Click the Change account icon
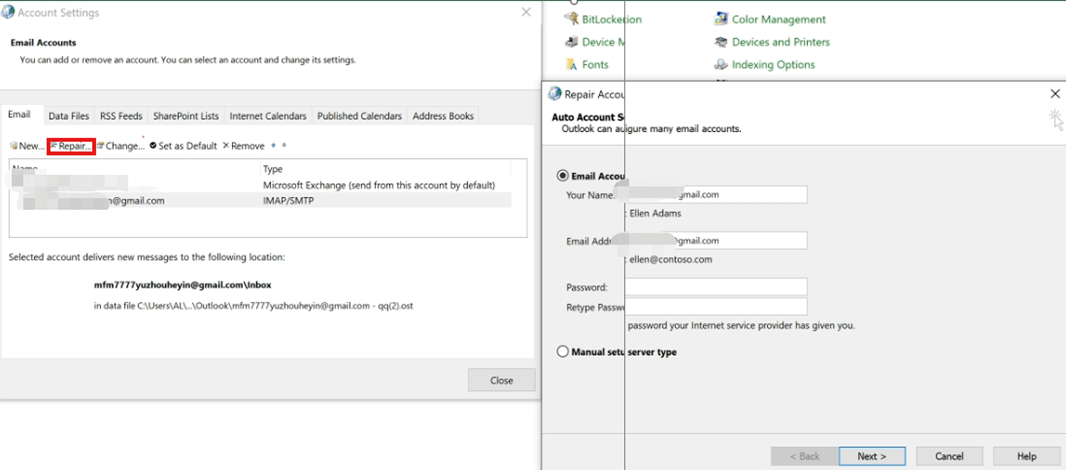1066x470 pixels. pos(100,146)
